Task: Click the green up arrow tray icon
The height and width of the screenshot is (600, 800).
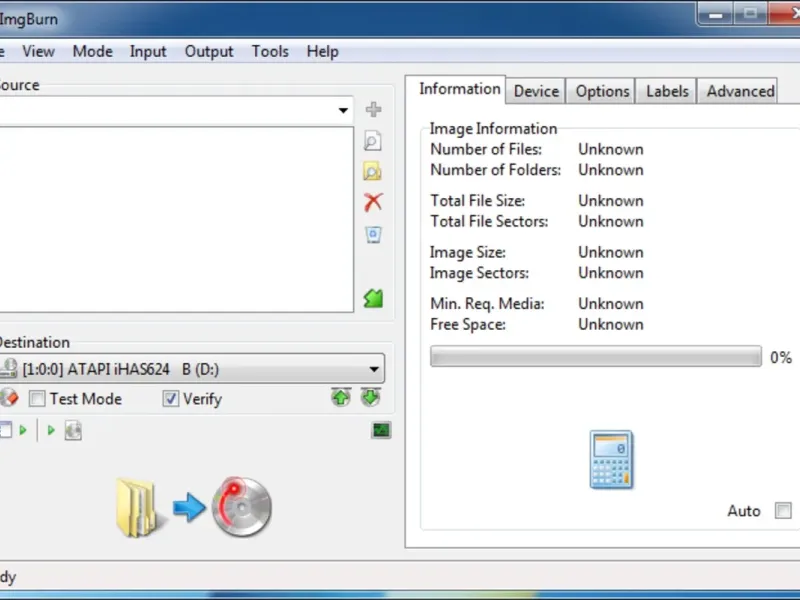Action: pyautogui.click(x=341, y=397)
